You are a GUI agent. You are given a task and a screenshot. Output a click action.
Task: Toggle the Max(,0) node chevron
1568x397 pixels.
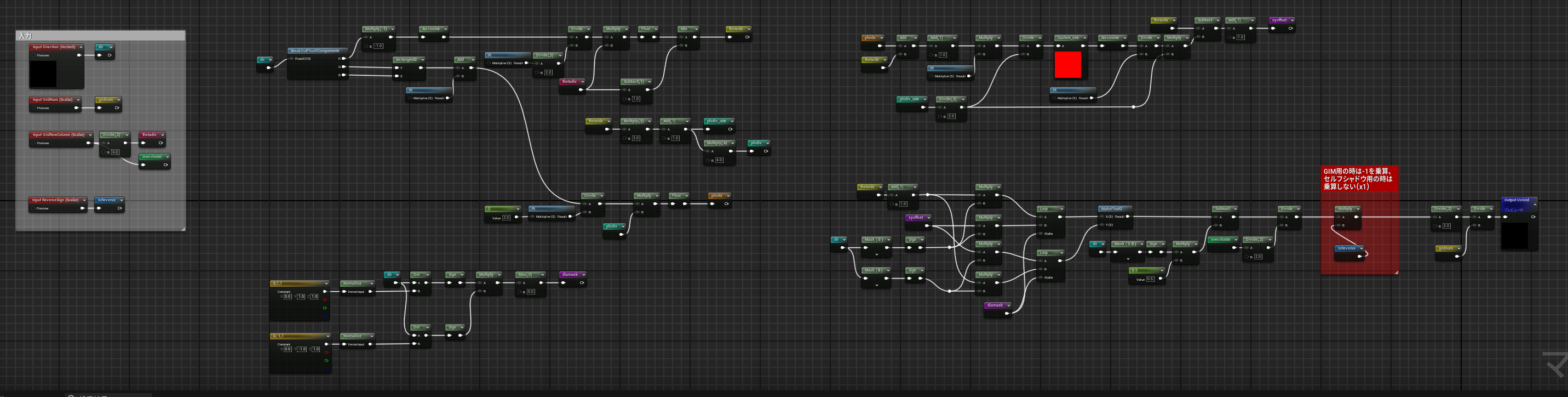[542, 275]
